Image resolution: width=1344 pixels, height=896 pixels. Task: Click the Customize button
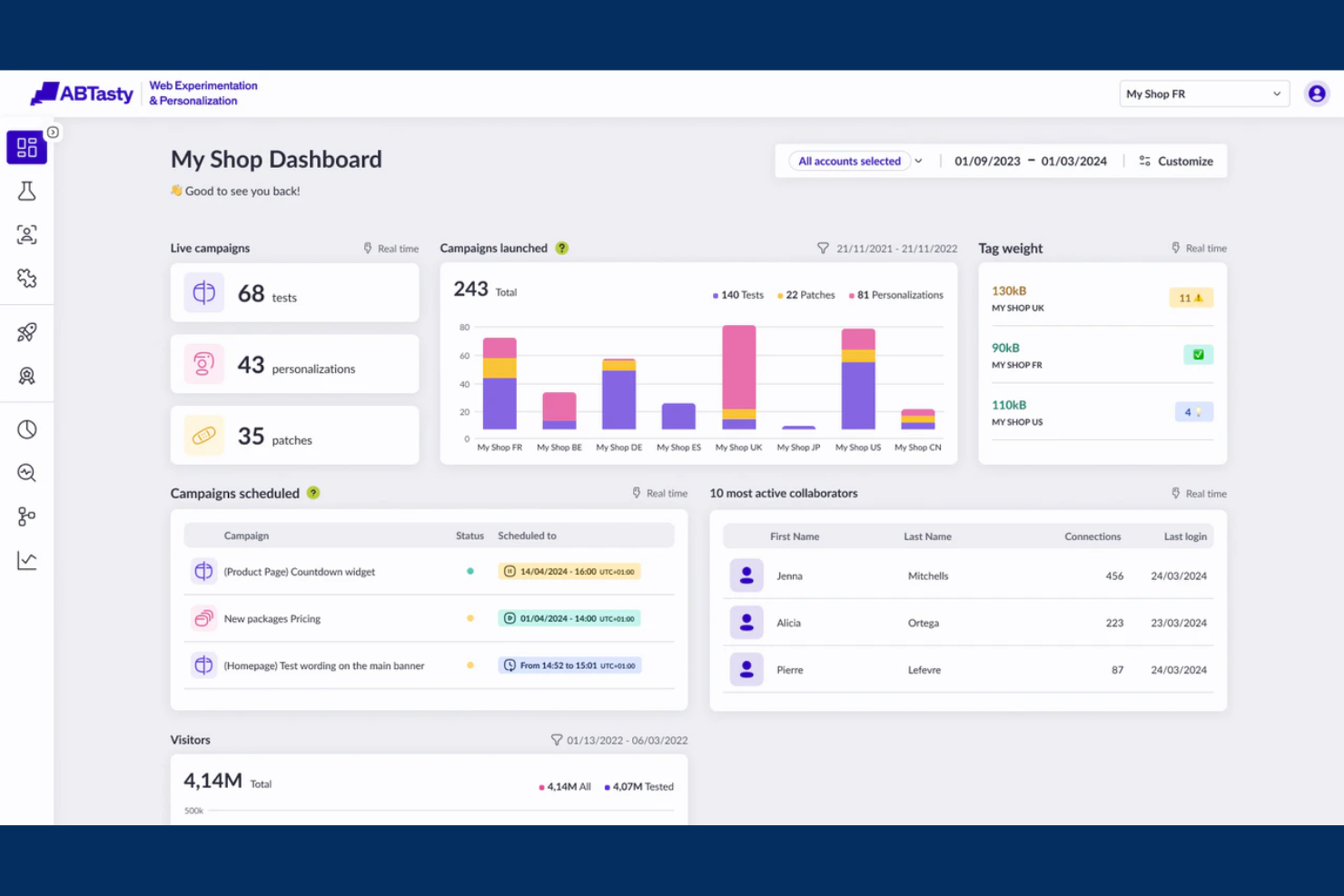click(x=1176, y=161)
